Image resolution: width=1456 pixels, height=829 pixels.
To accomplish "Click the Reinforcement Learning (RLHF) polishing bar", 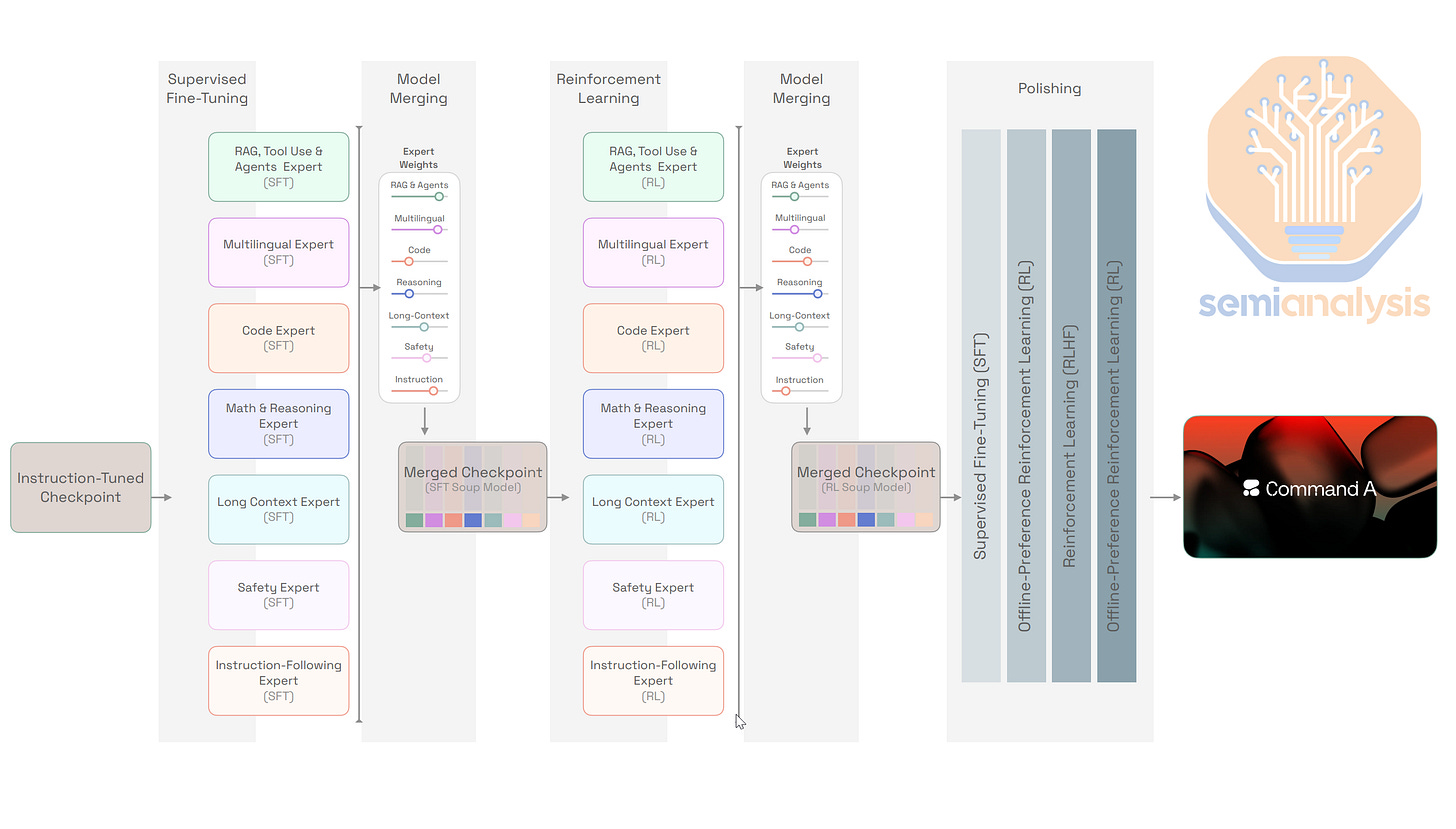I will [1071, 405].
